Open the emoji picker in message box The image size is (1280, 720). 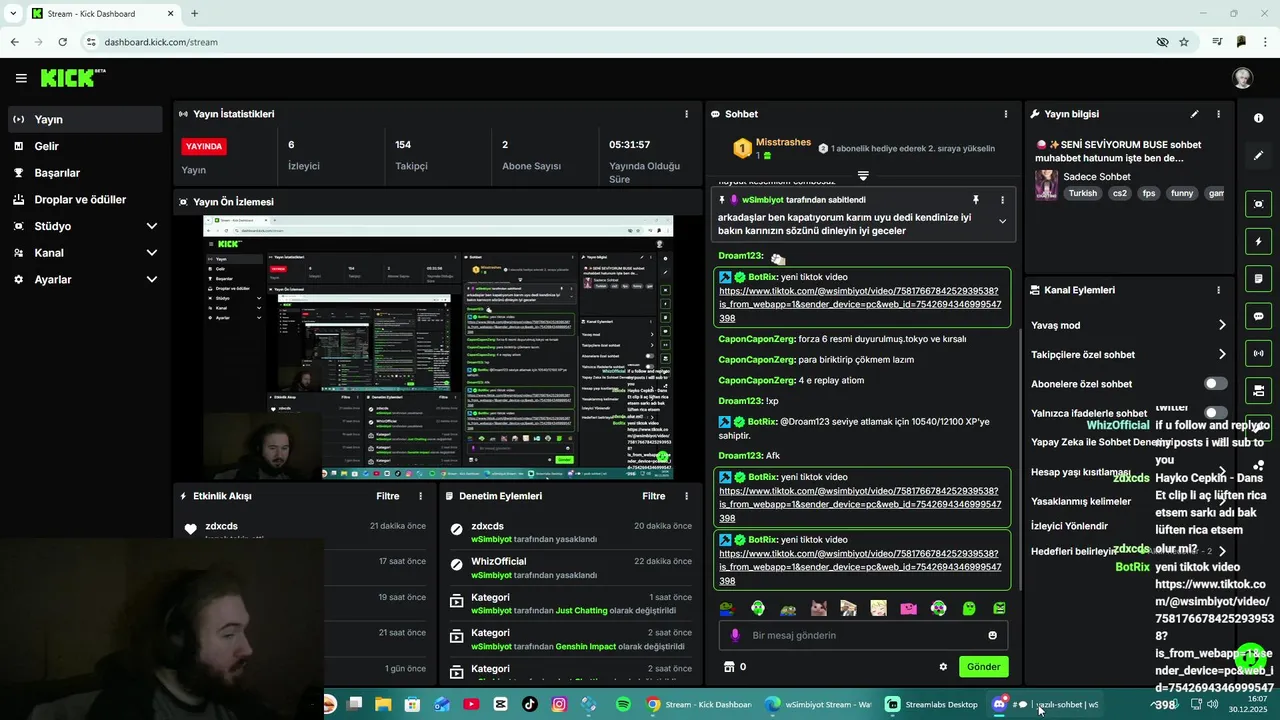pyautogui.click(x=992, y=635)
